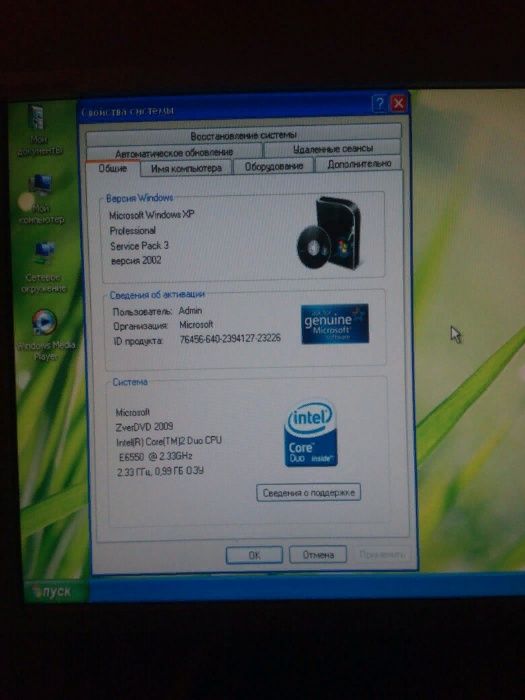
Task: Click the Intel Core Duo inside logo
Action: pos(311,434)
